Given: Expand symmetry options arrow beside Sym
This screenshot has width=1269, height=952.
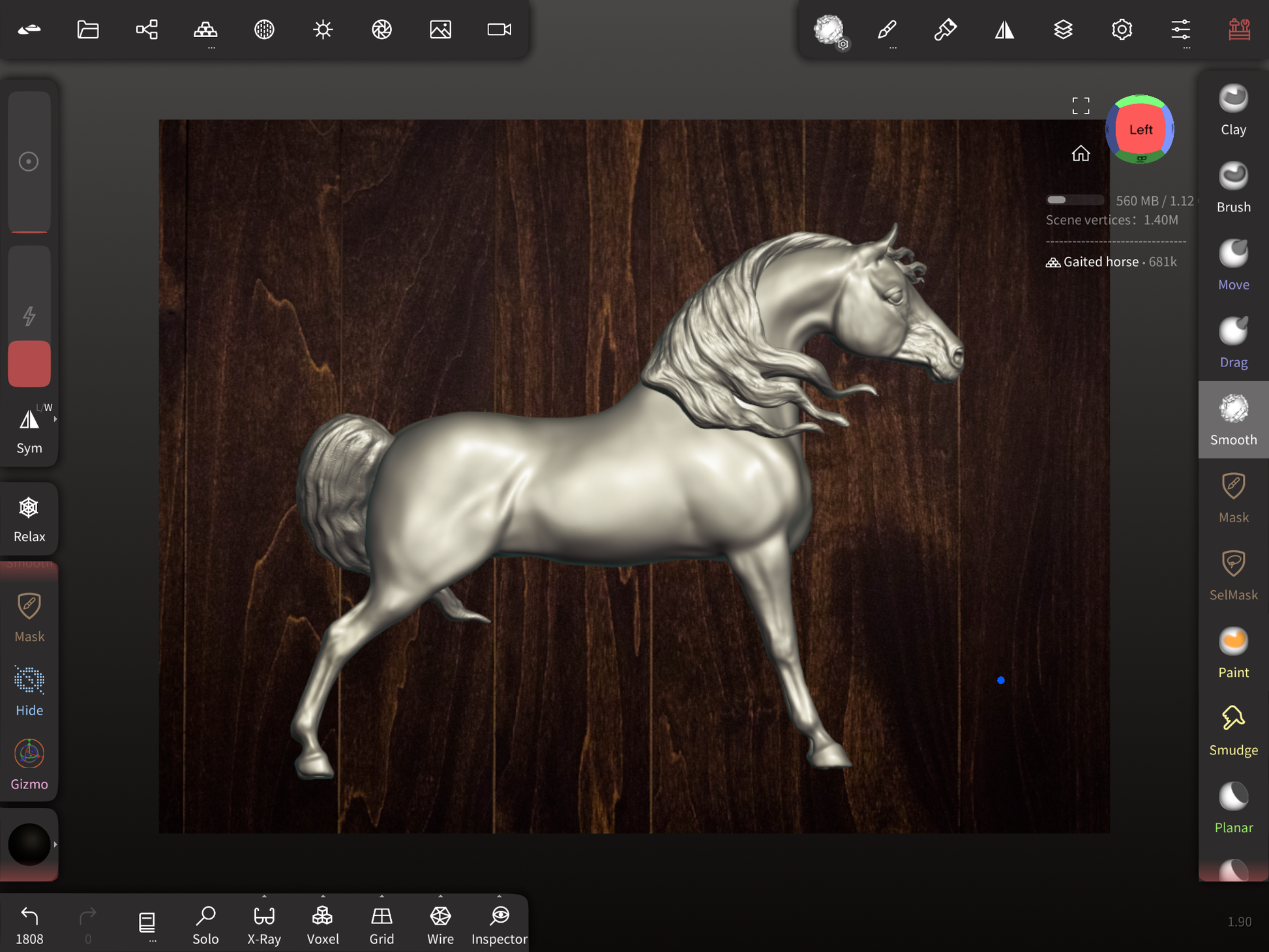Looking at the screenshot, I should [x=55, y=419].
